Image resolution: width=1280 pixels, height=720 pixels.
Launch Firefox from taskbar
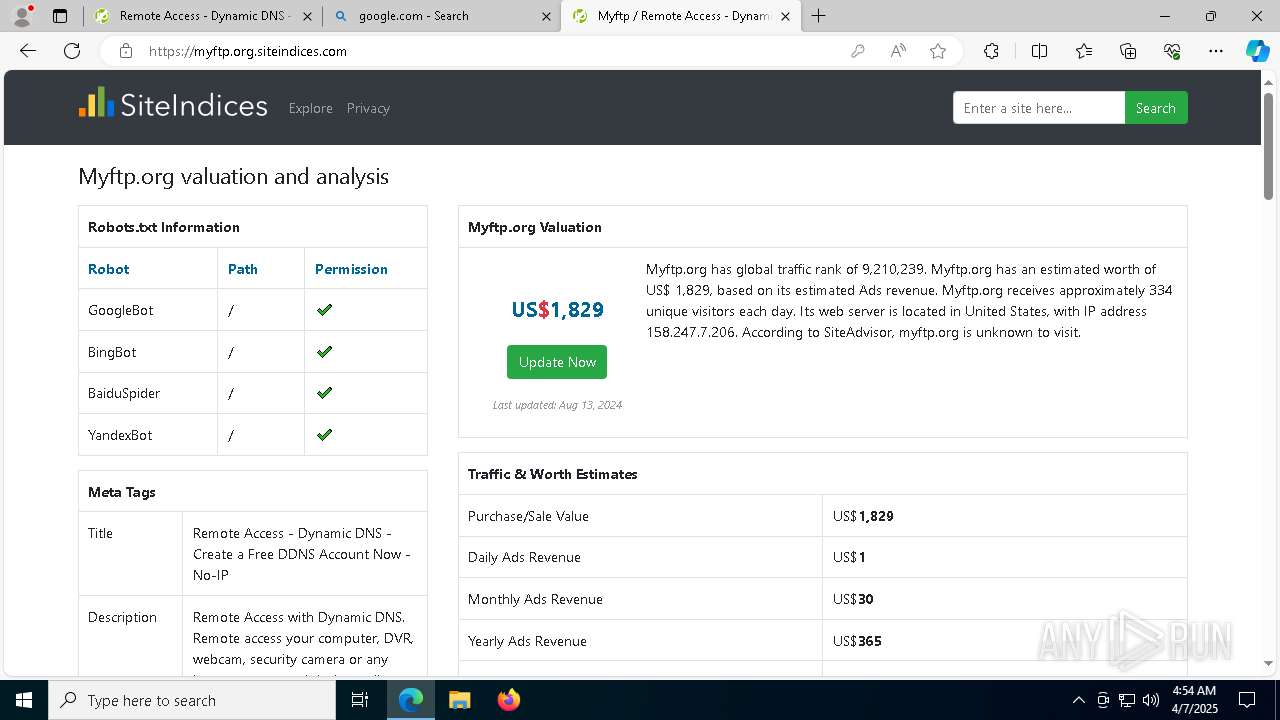pyautogui.click(x=509, y=700)
